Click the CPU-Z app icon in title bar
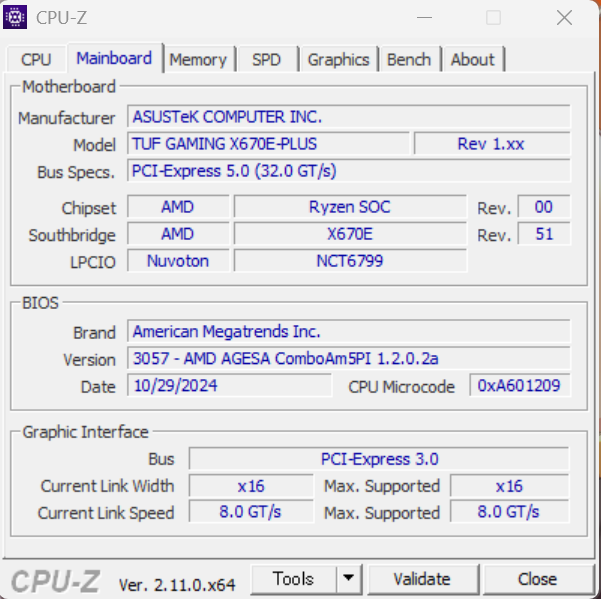The image size is (601, 599). (15, 17)
